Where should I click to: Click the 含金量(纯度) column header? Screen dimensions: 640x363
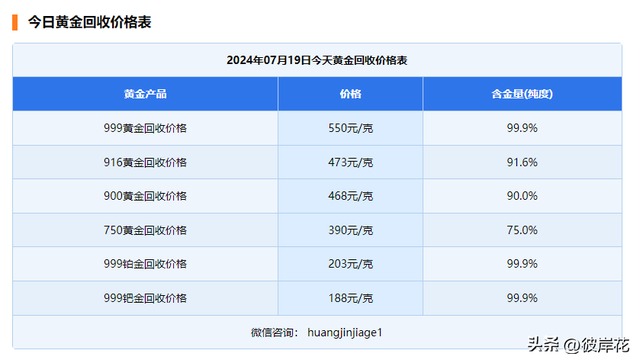click(522, 94)
